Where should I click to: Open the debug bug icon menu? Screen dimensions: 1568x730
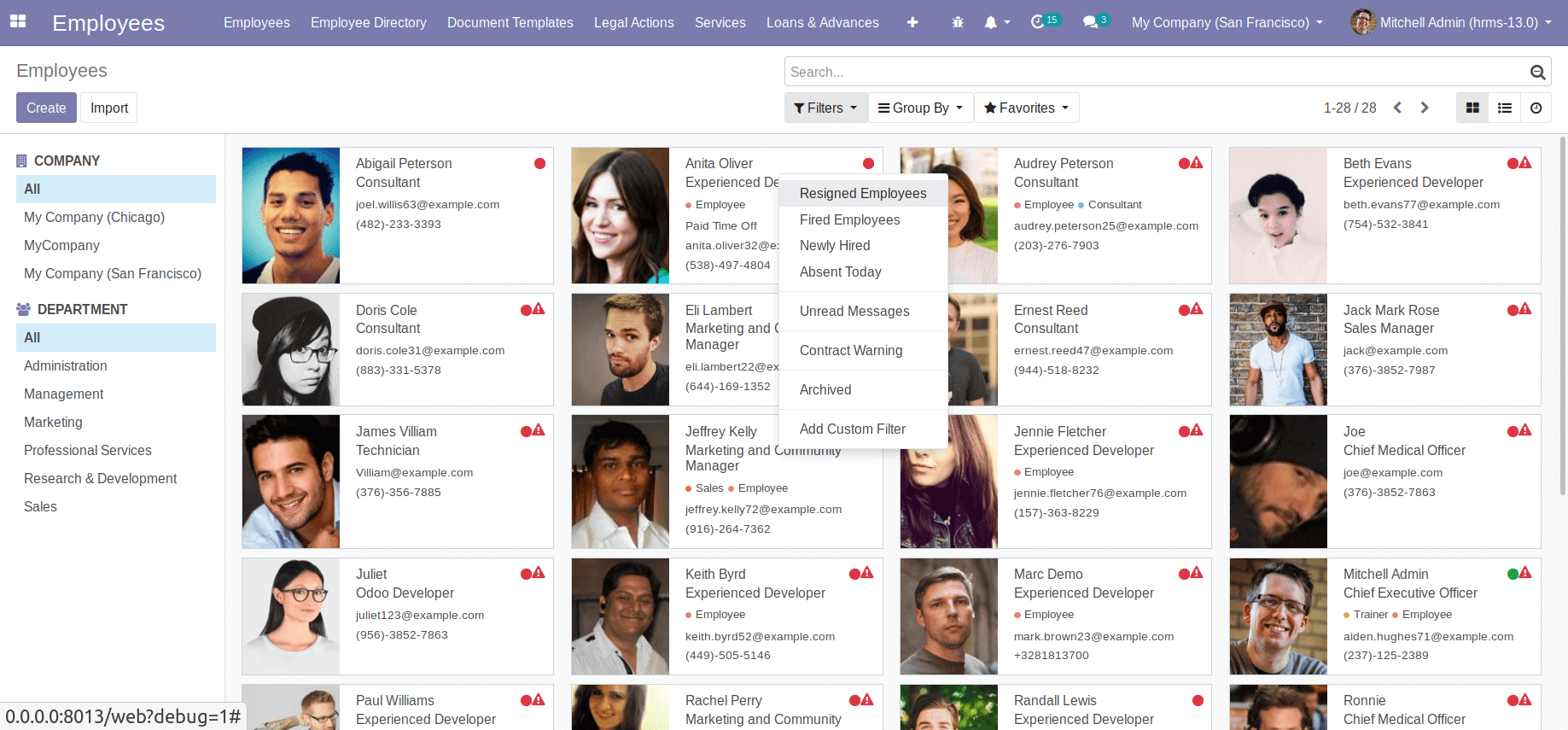click(x=958, y=22)
